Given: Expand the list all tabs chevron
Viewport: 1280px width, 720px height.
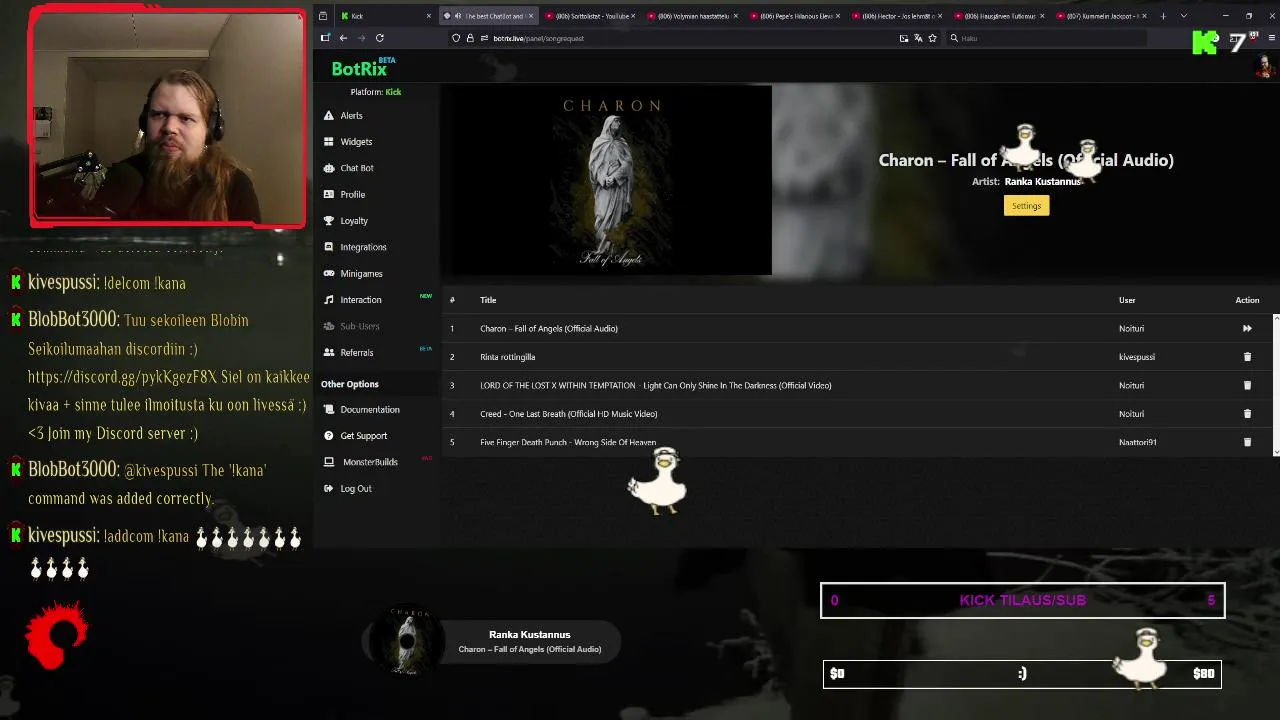Looking at the screenshot, I should click(1184, 16).
